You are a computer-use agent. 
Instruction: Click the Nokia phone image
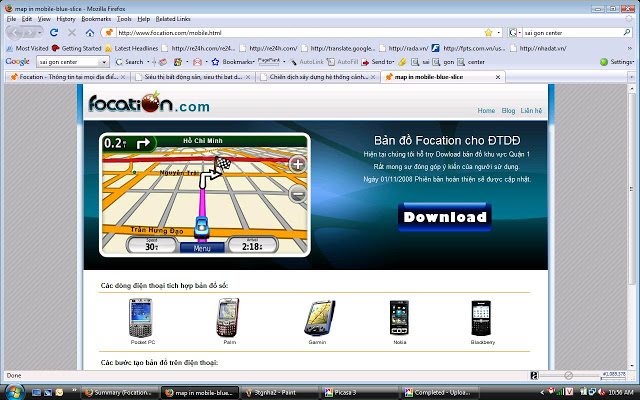pos(399,318)
